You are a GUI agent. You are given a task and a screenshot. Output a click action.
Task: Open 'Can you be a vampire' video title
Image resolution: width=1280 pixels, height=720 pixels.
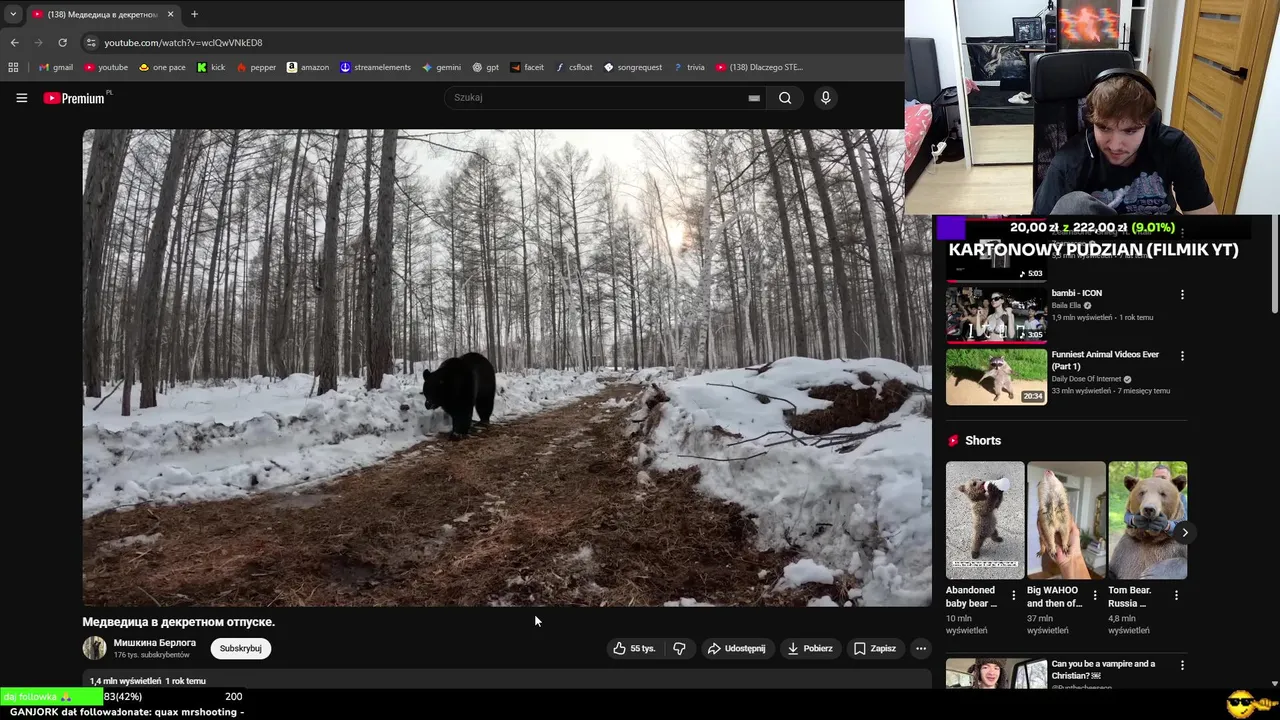pos(1103,669)
